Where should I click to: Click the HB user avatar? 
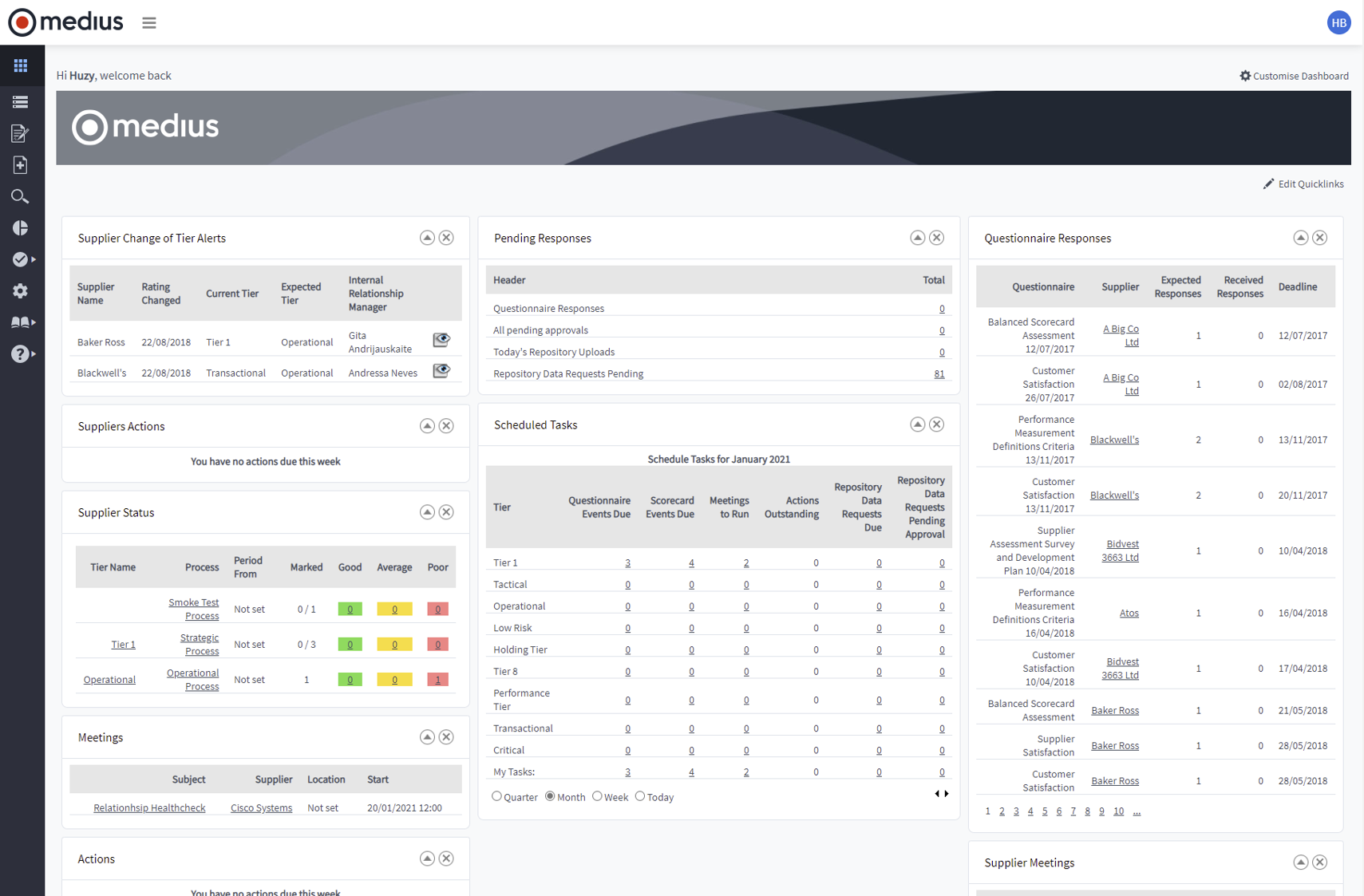pos(1338,22)
